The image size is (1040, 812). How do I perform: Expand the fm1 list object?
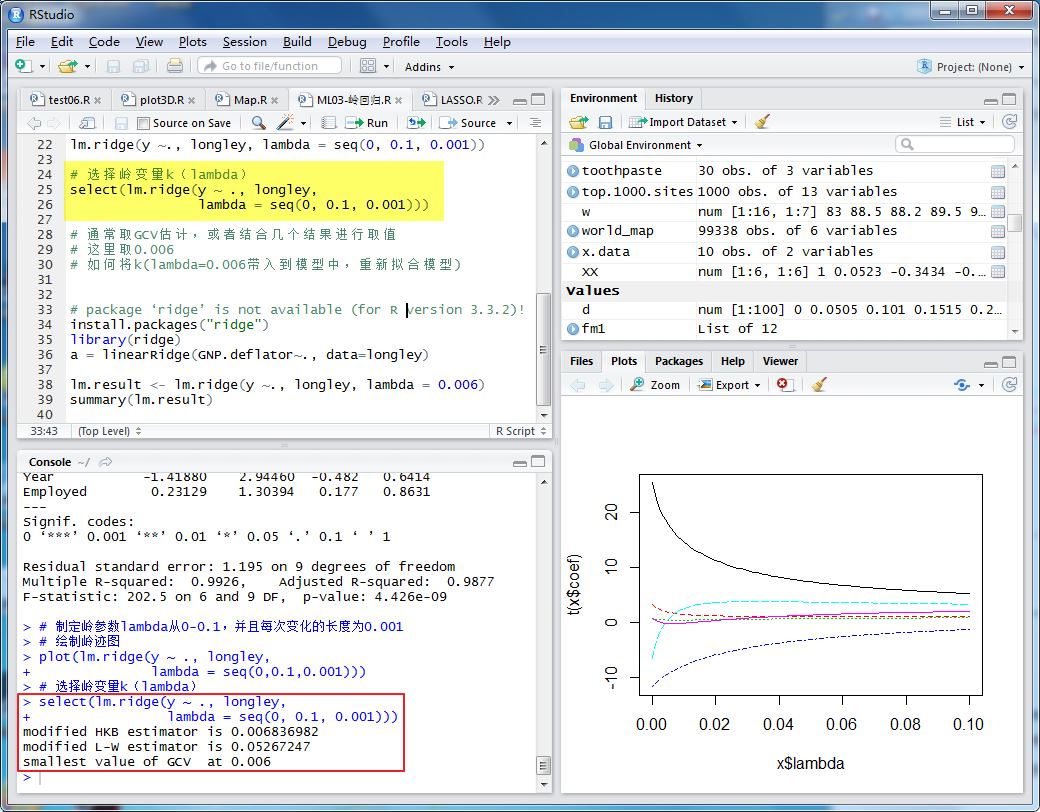coord(573,328)
